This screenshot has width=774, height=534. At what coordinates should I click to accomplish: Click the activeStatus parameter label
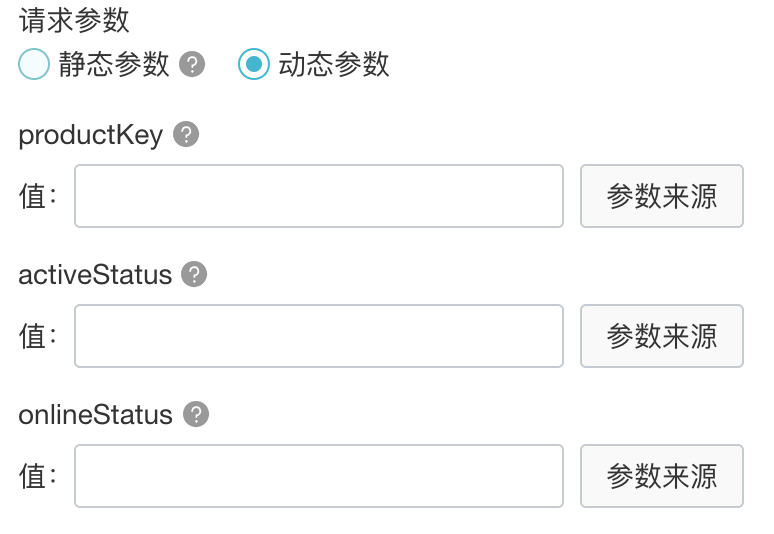(x=95, y=275)
